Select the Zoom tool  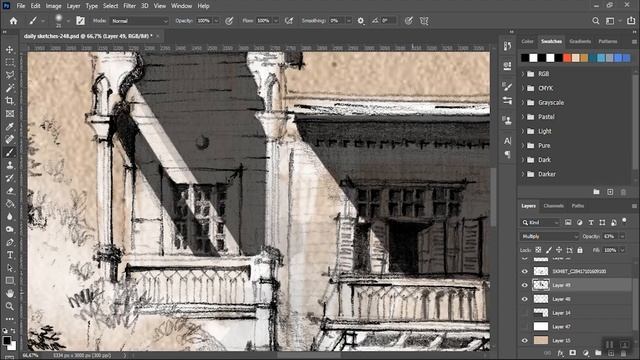10,306
